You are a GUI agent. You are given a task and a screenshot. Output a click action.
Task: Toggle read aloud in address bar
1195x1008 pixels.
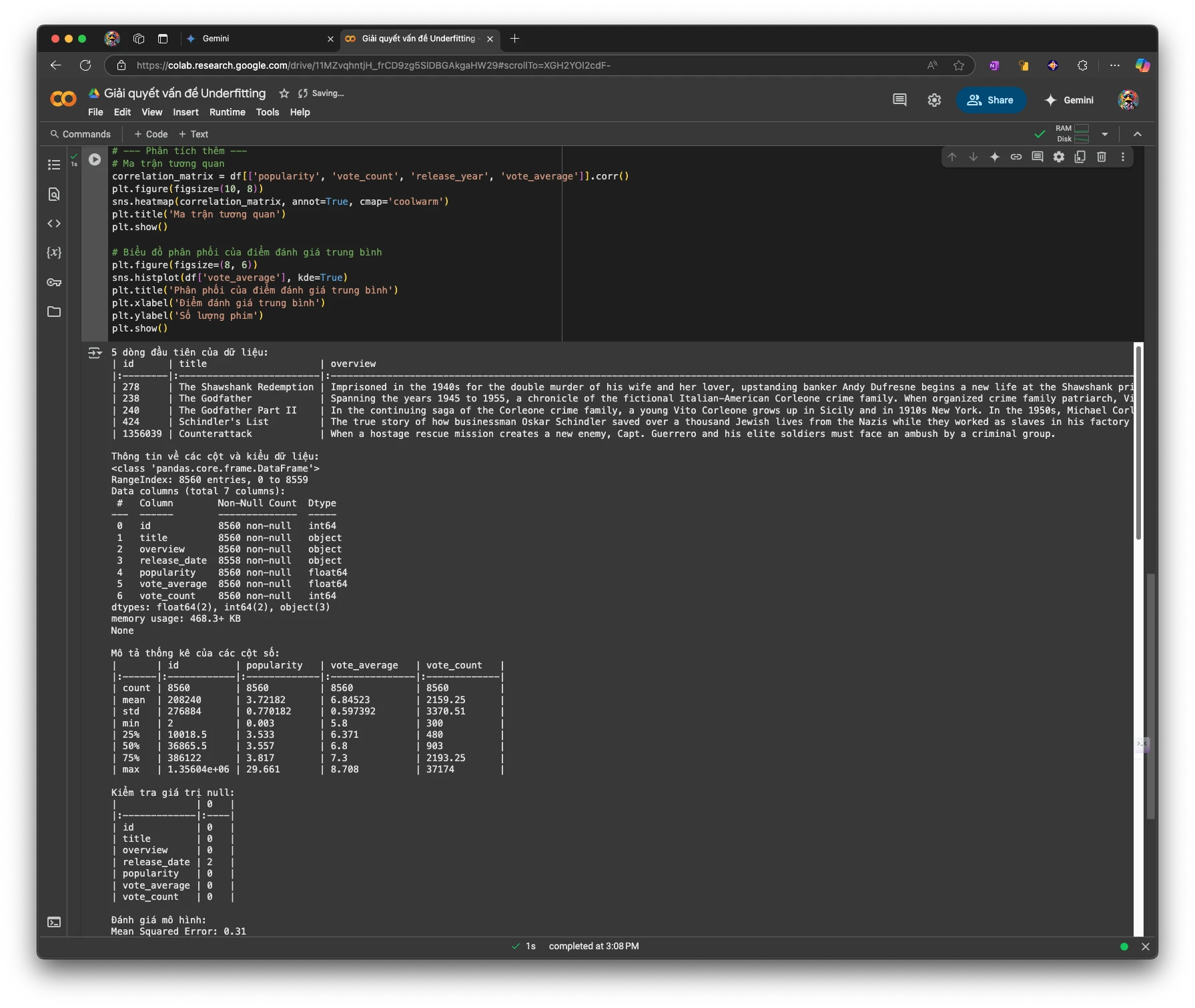click(932, 65)
